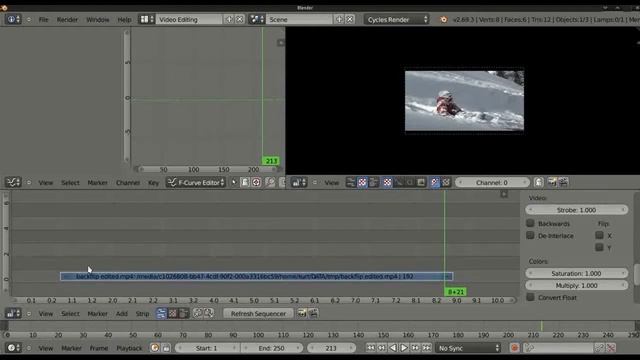Screen dimensions: 640x360
Task: Open the Cycles Render engine dropdown
Action: (x=397, y=19)
